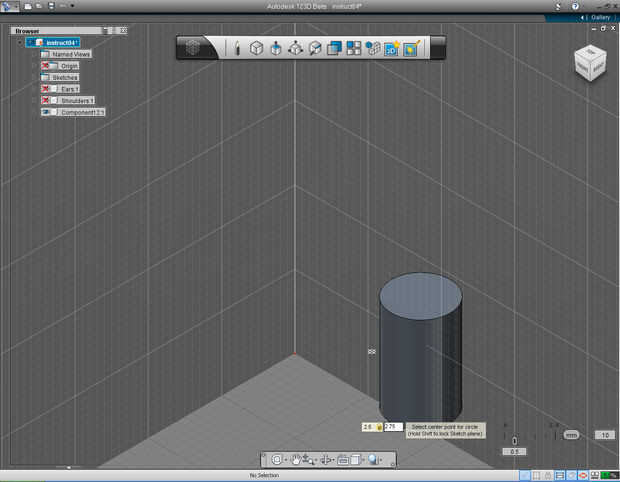Select the Combine overlapping squares tool
The image size is (620, 482).
(335, 48)
